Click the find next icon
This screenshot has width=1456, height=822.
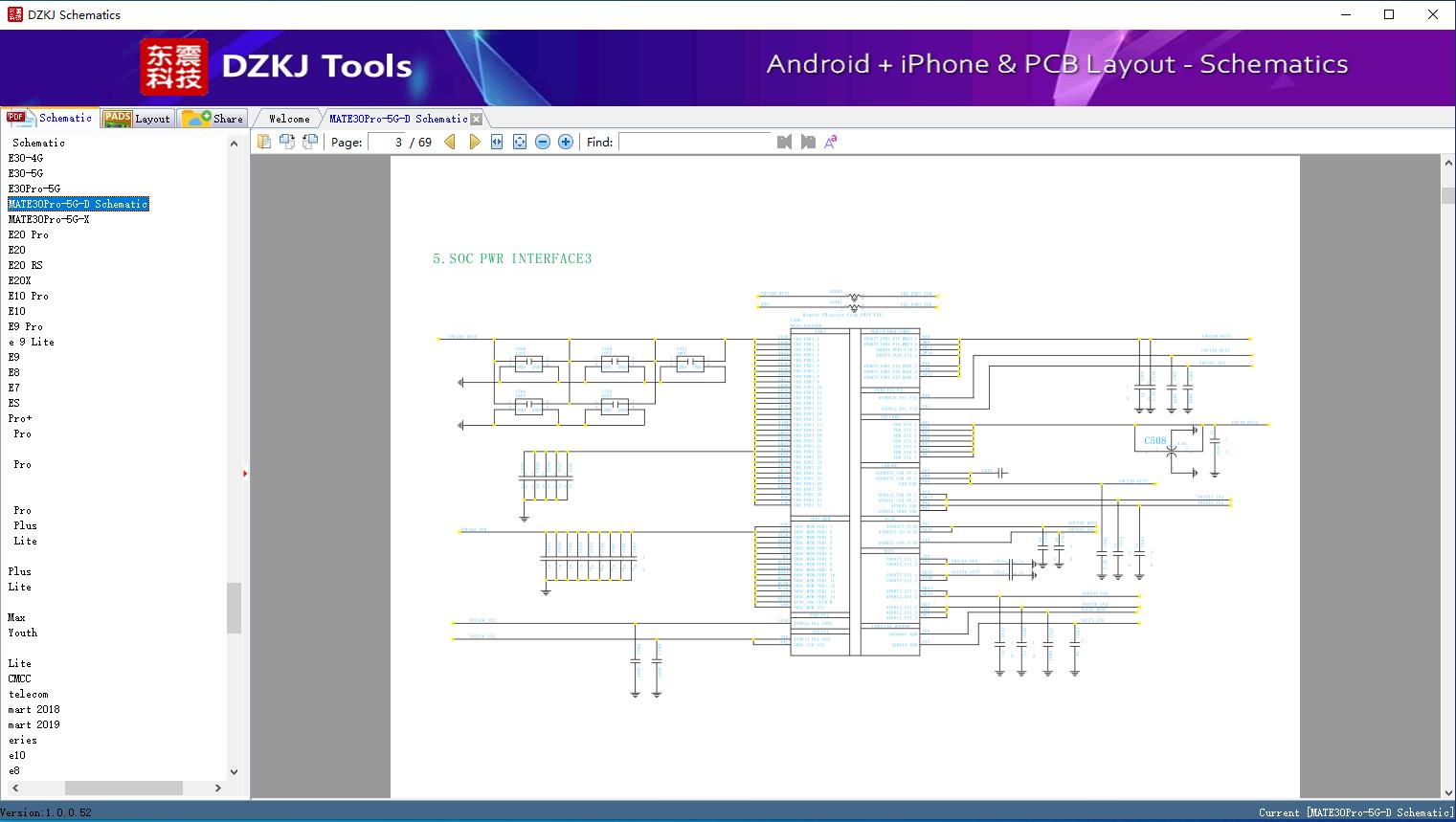(x=808, y=142)
